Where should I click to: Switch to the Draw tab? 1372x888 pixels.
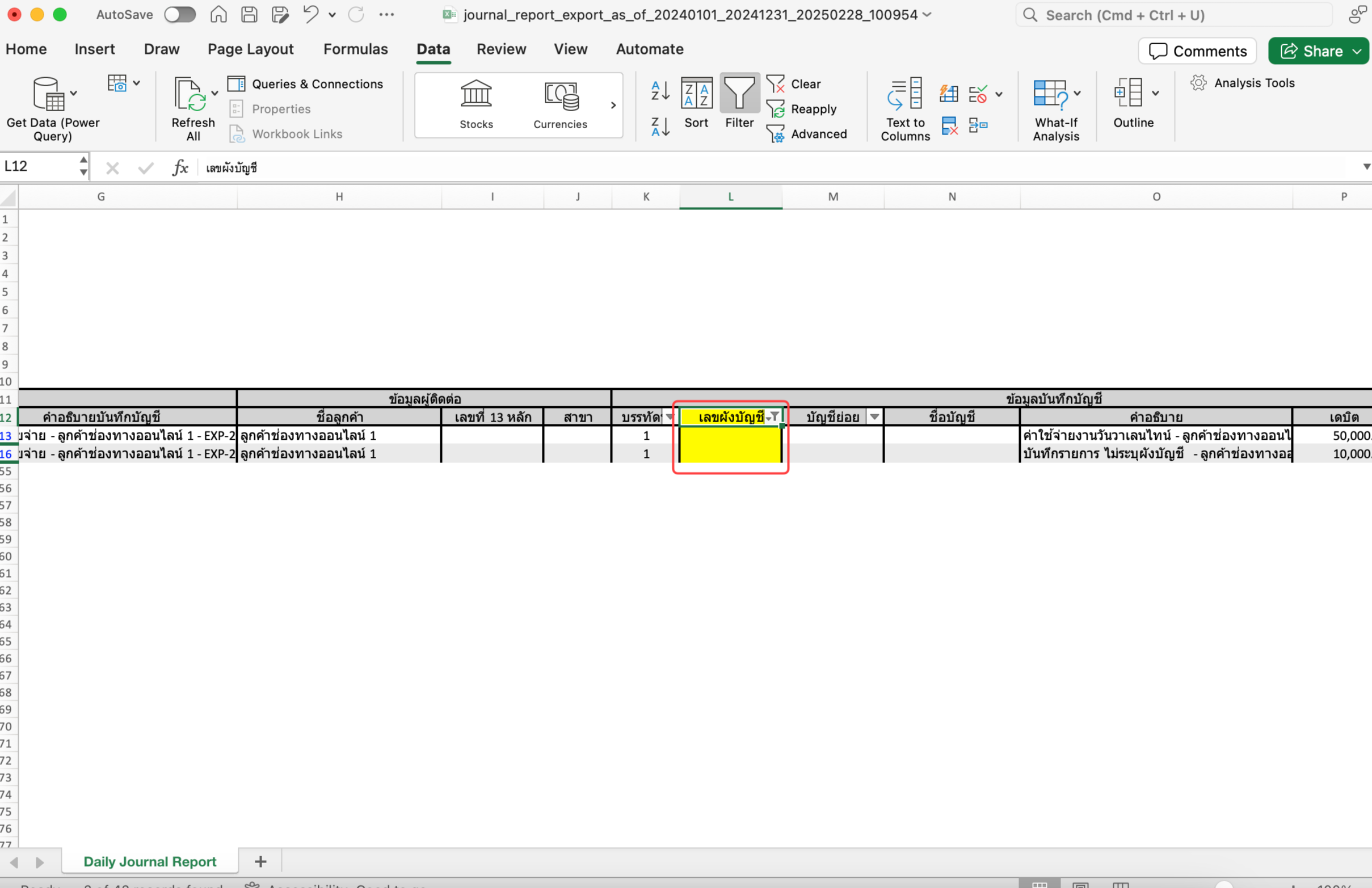coord(162,49)
